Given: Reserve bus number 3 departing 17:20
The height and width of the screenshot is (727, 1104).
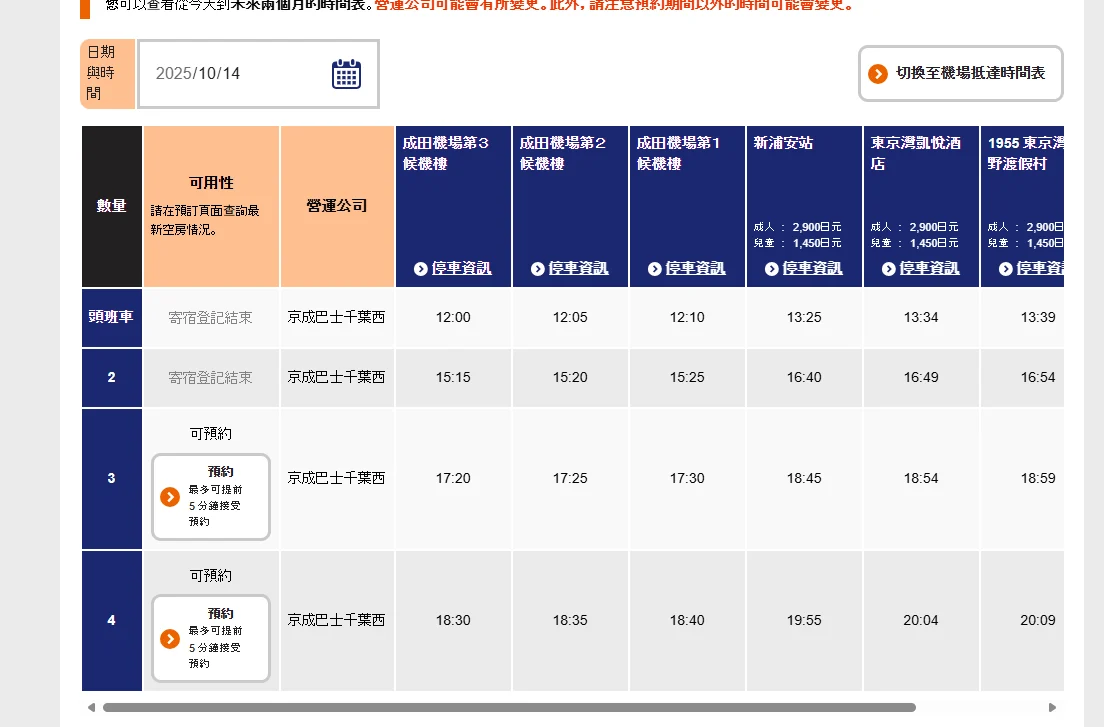Looking at the screenshot, I should [211, 497].
